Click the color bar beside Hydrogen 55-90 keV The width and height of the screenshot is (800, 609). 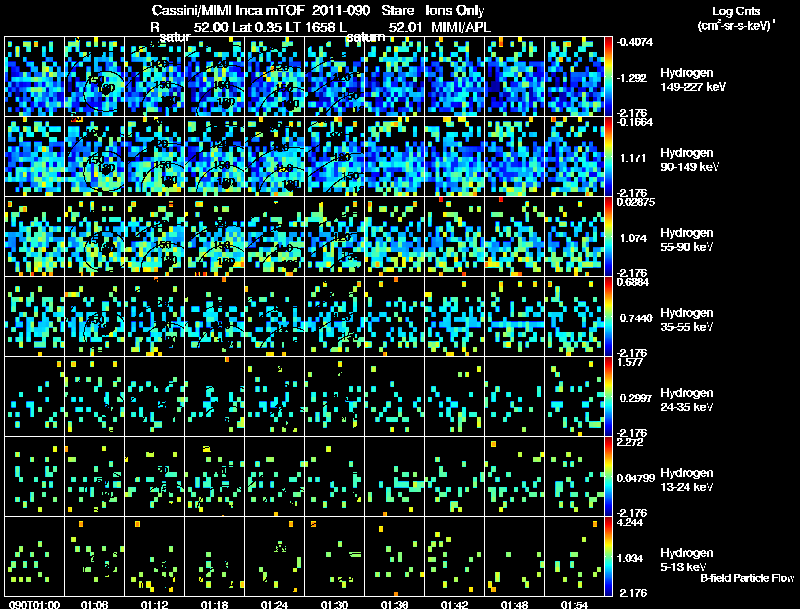[608, 237]
